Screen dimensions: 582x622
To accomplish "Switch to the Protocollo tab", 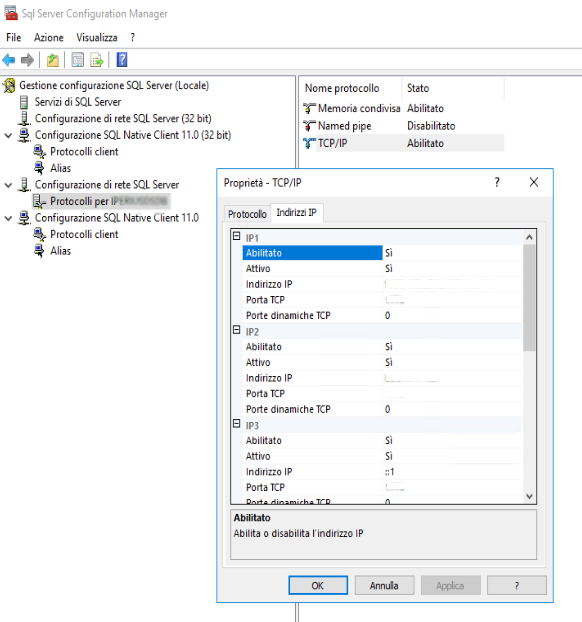I will tap(247, 214).
